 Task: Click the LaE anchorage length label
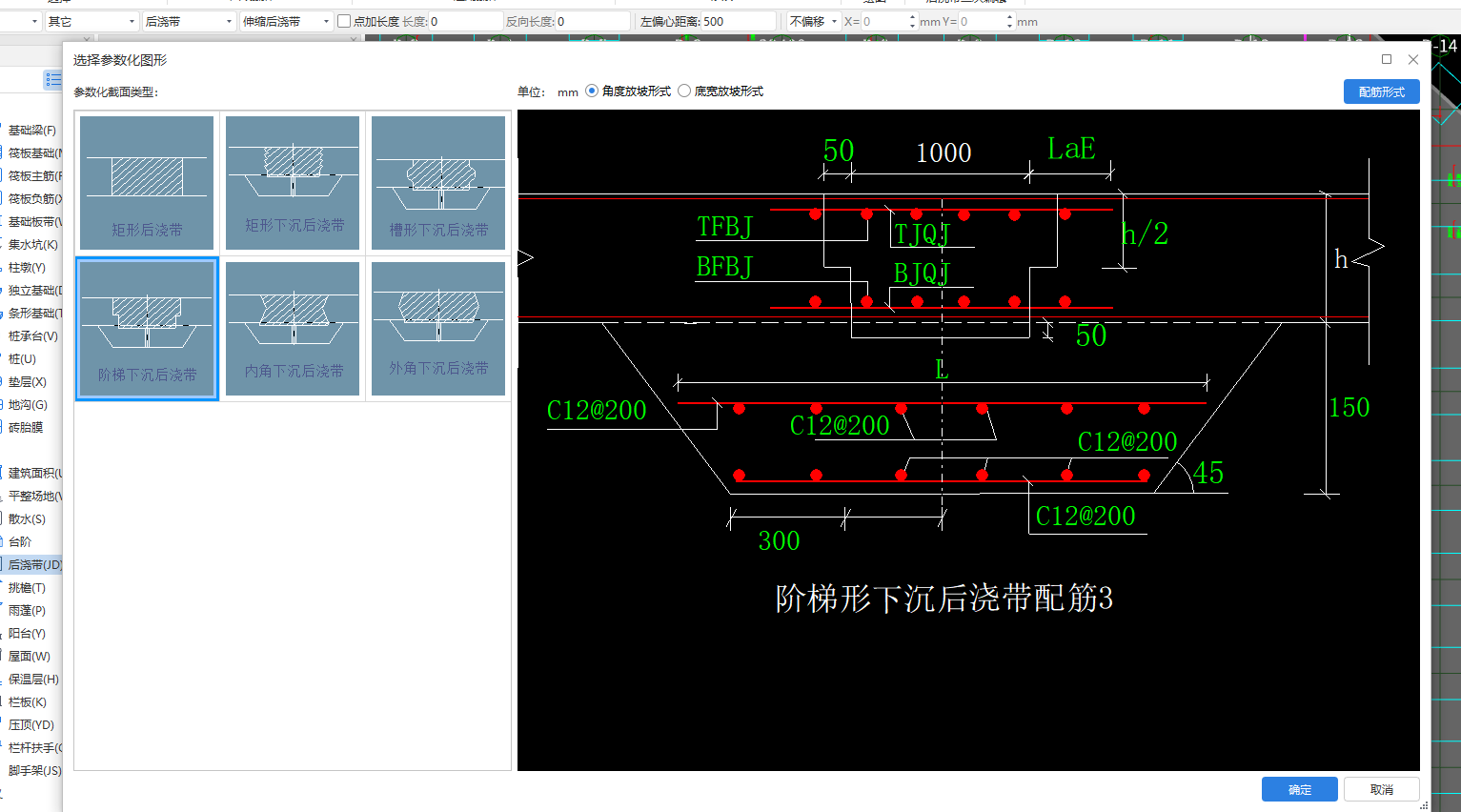(x=1071, y=149)
